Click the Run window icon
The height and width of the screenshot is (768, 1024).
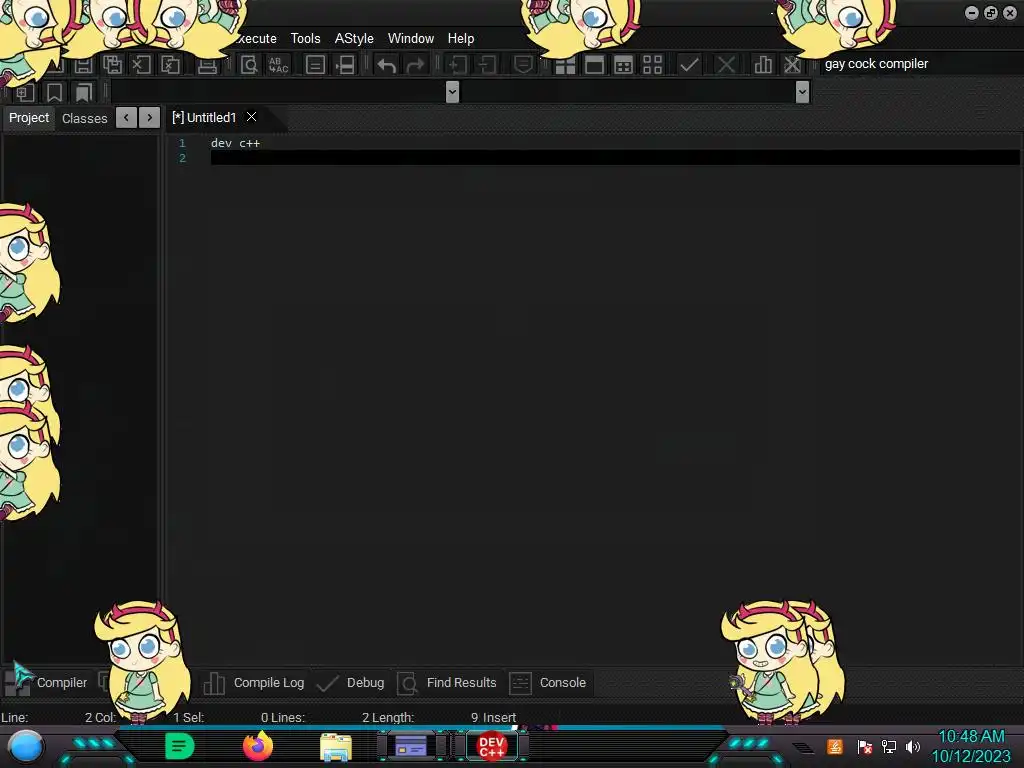pyautogui.click(x=594, y=65)
